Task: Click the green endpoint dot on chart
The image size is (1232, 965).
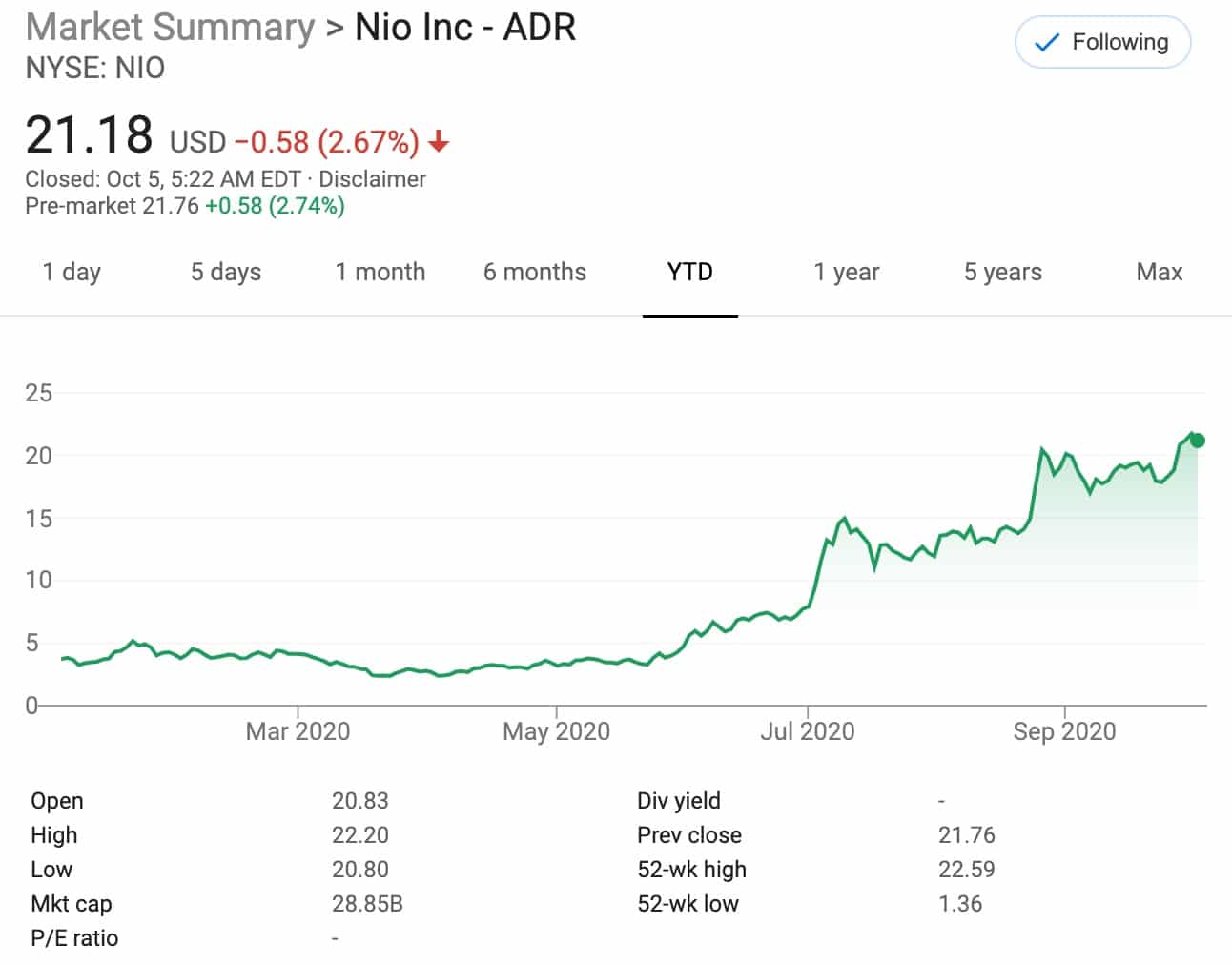Action: click(x=1198, y=441)
